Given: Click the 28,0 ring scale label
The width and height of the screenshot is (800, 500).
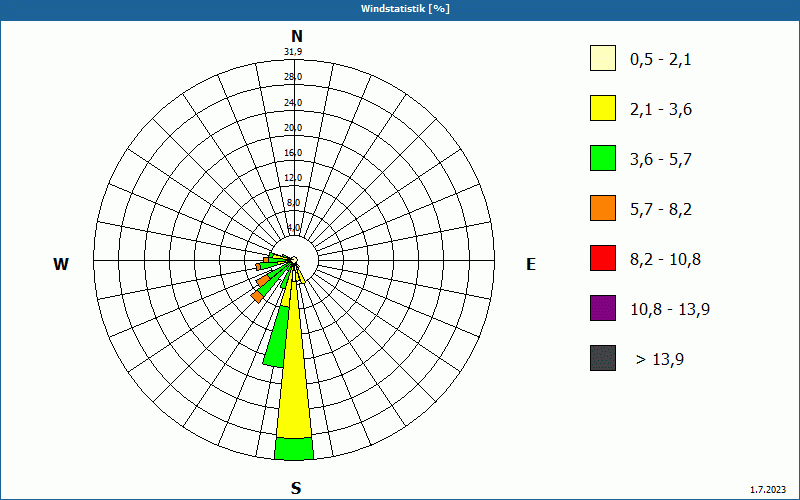Looking at the screenshot, I should pyautogui.click(x=293, y=77).
